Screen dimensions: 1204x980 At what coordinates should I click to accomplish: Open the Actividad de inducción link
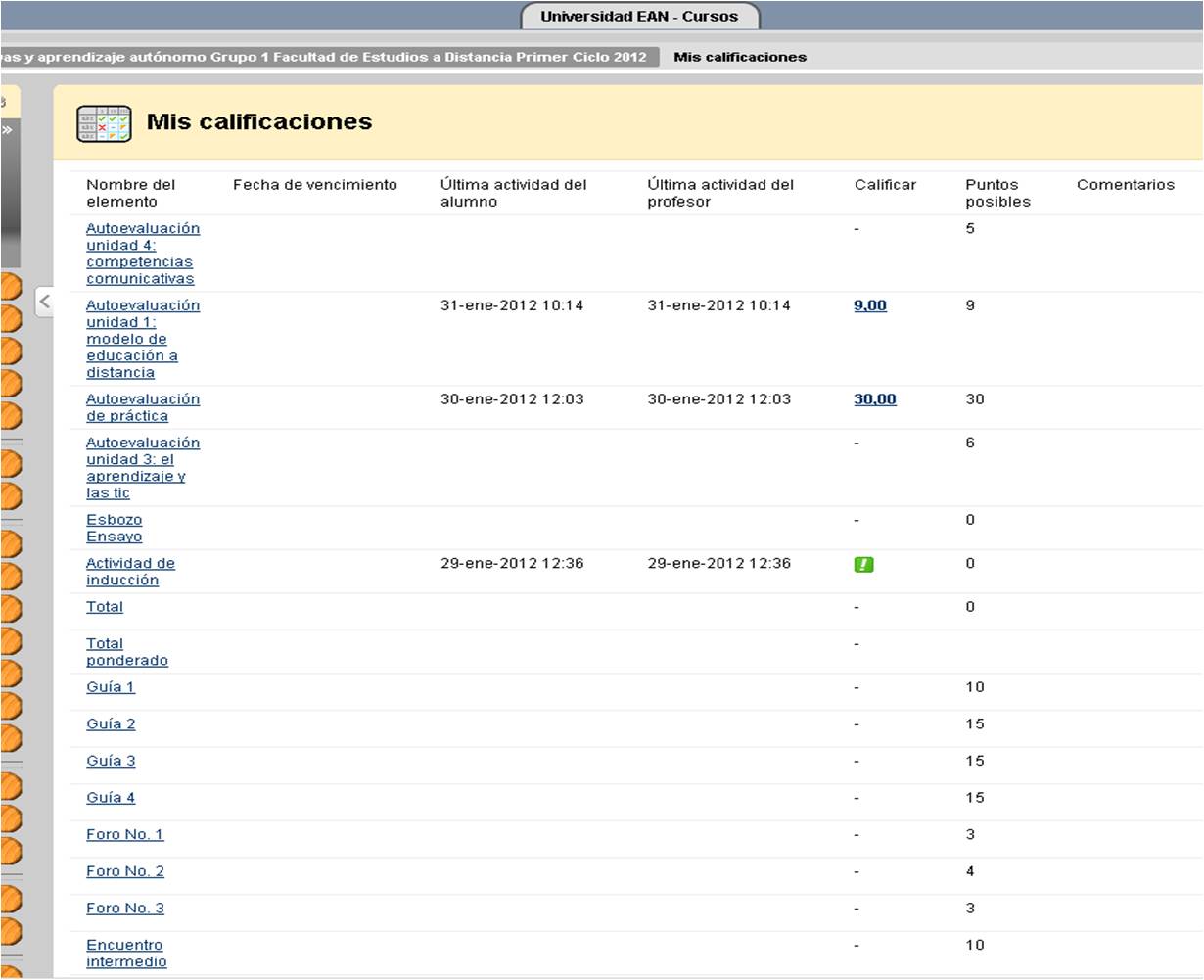coord(129,572)
